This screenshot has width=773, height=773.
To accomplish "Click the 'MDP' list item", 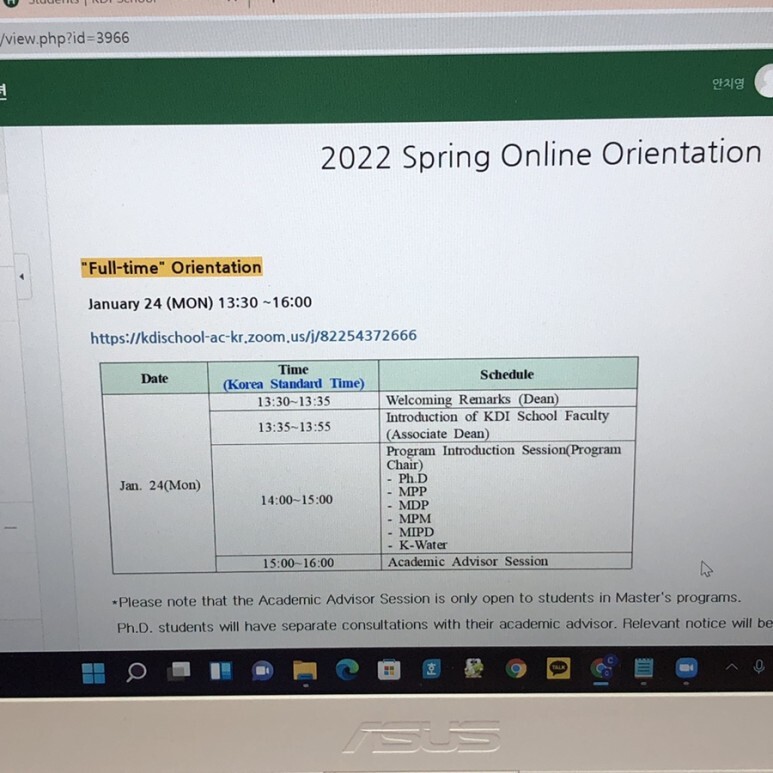I will pos(414,505).
